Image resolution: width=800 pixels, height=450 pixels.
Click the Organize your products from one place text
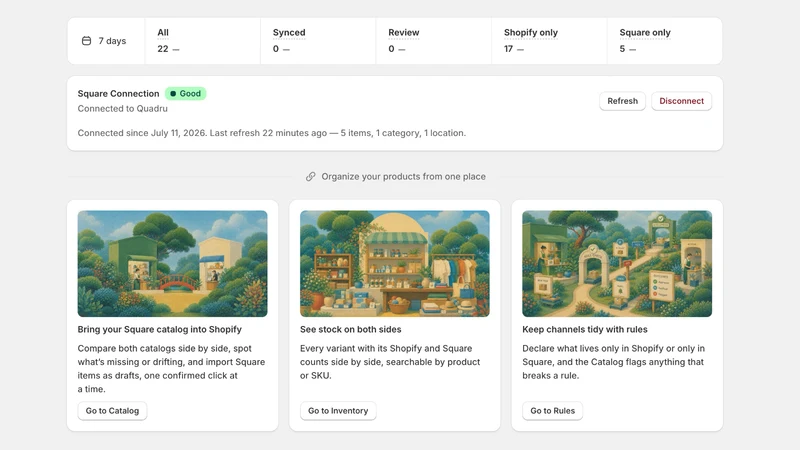click(403, 177)
